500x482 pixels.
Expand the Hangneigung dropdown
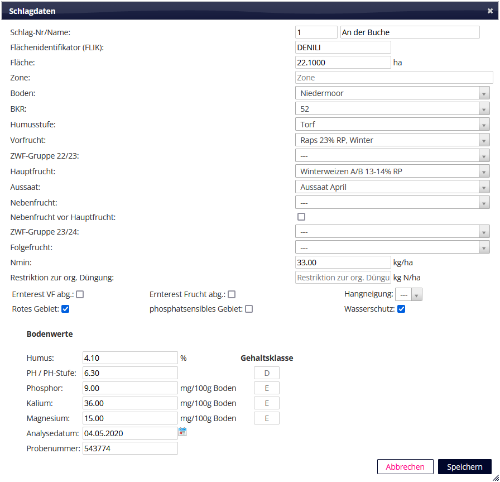pos(409,295)
